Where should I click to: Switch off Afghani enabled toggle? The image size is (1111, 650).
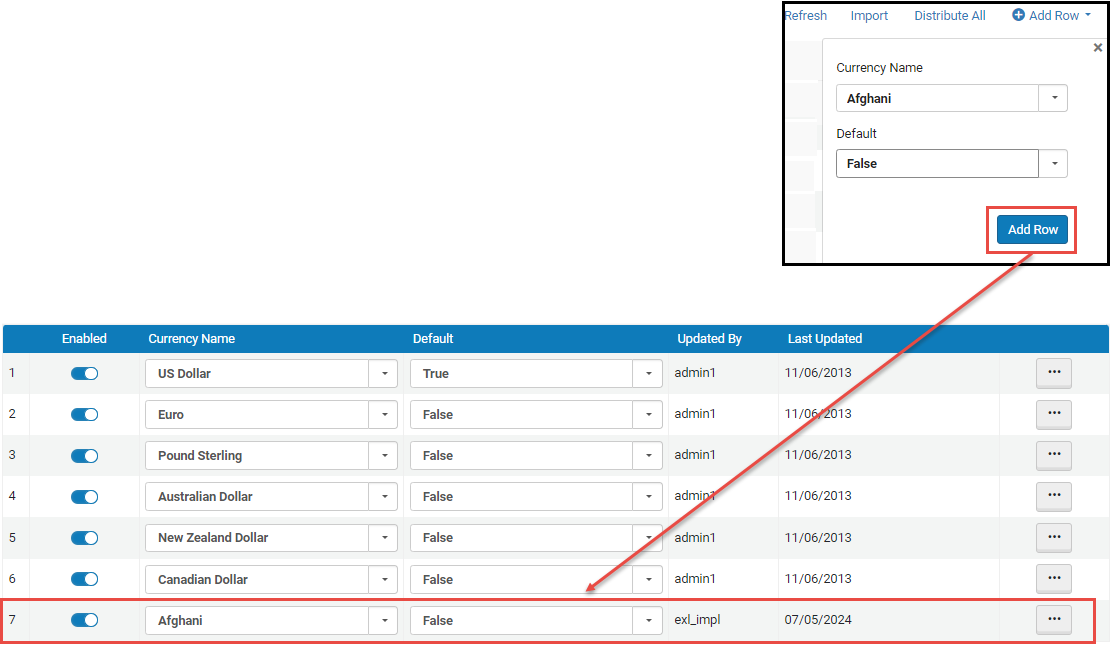84,620
